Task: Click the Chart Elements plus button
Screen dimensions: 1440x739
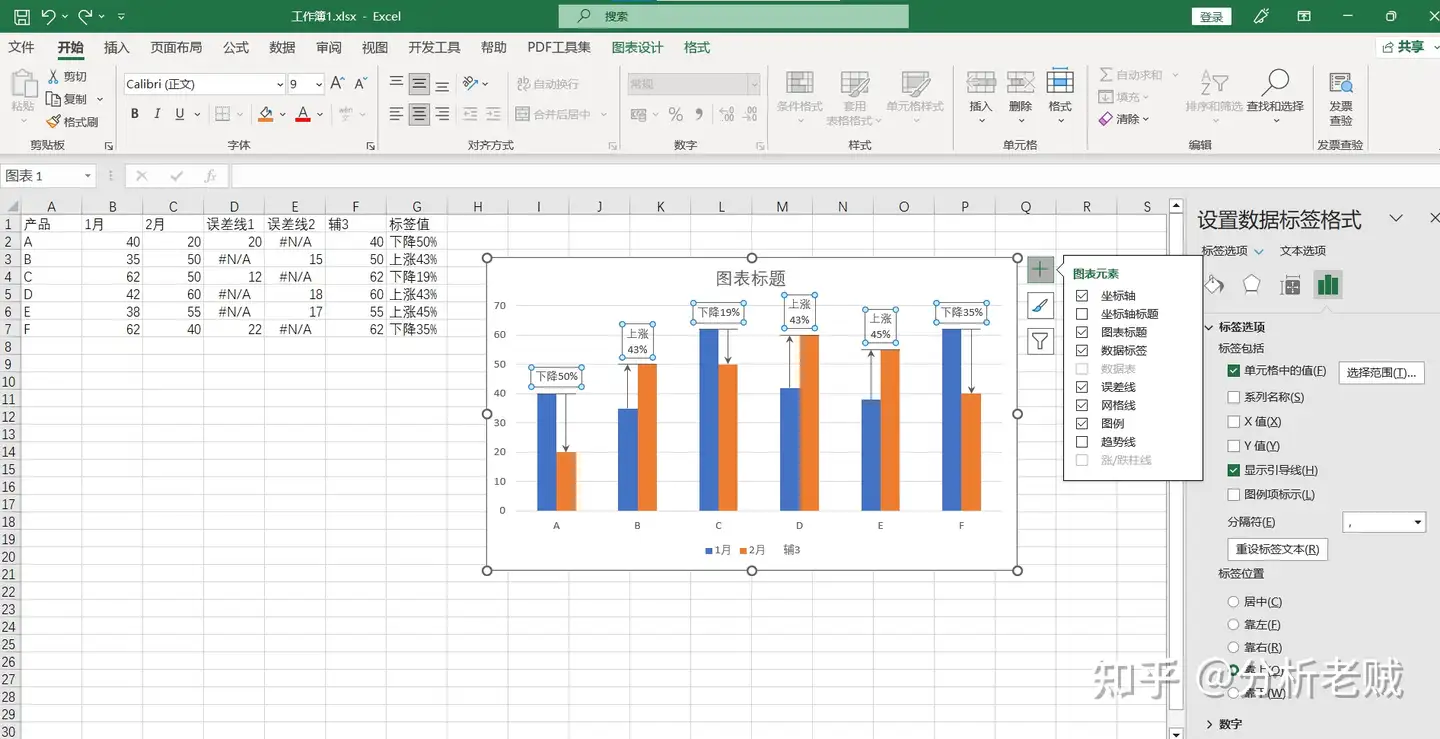Action: [x=1040, y=269]
